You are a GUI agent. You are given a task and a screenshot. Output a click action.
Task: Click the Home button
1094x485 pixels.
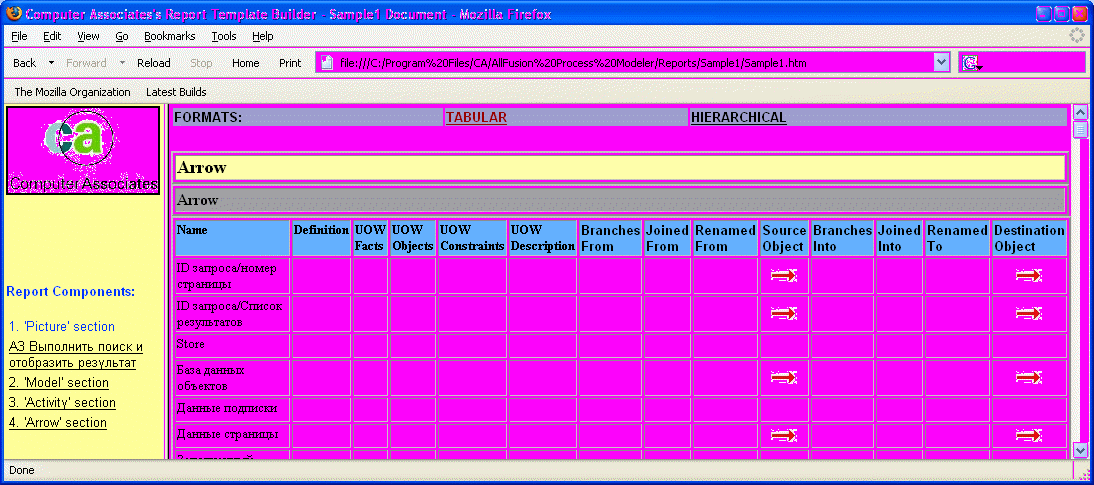[246, 63]
